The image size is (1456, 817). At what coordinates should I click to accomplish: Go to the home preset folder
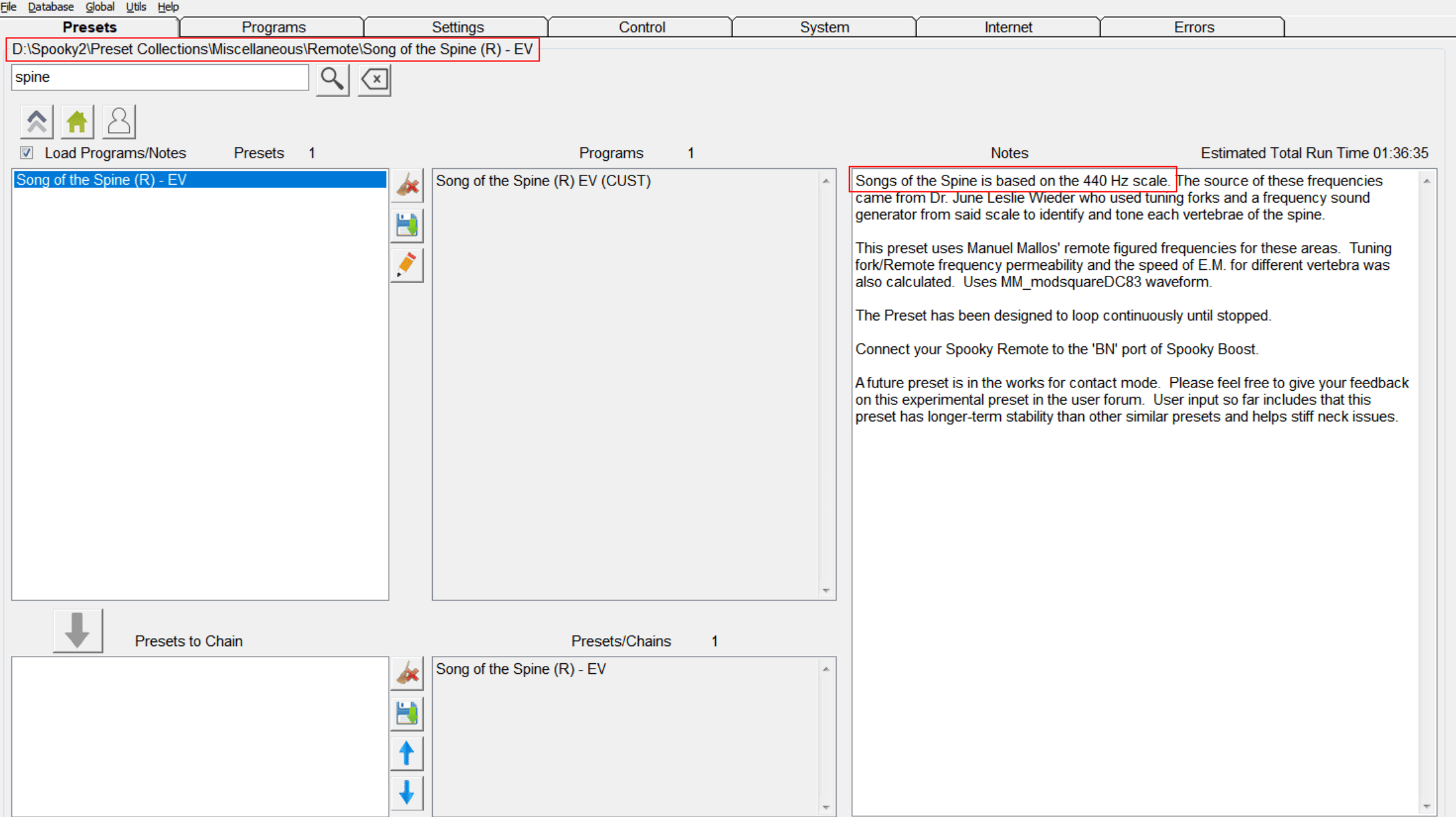pos(77,122)
